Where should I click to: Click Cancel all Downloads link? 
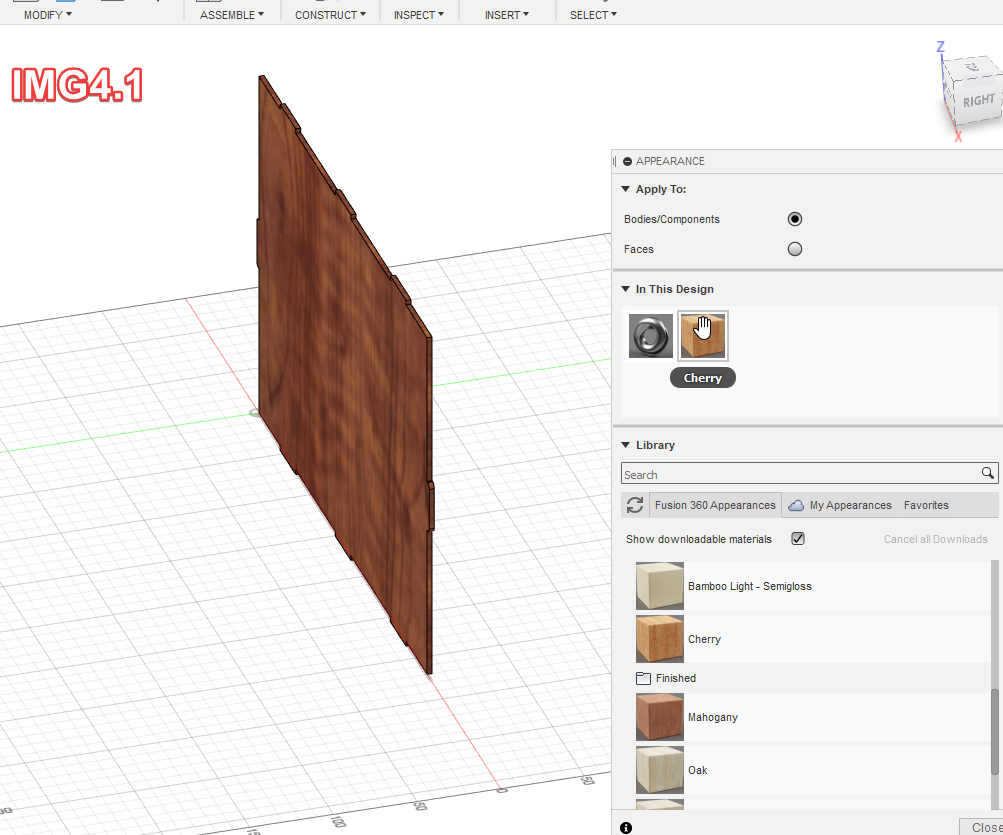[935, 539]
